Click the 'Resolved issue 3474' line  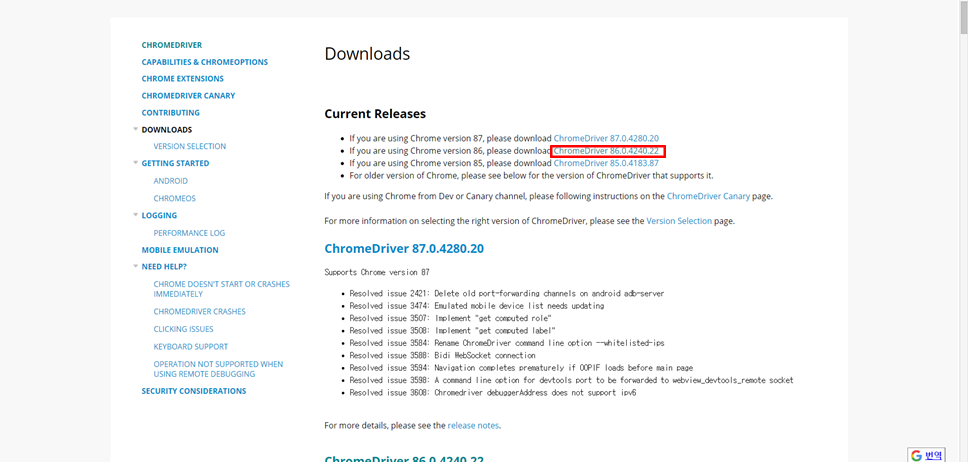coord(477,306)
